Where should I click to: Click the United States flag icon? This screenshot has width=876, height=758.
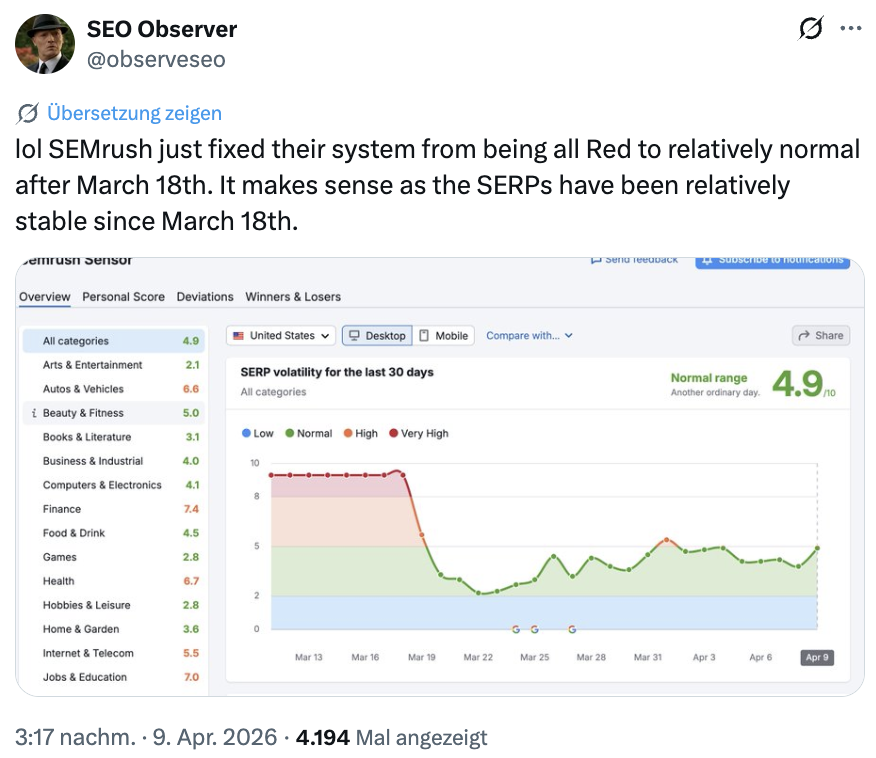[238, 336]
